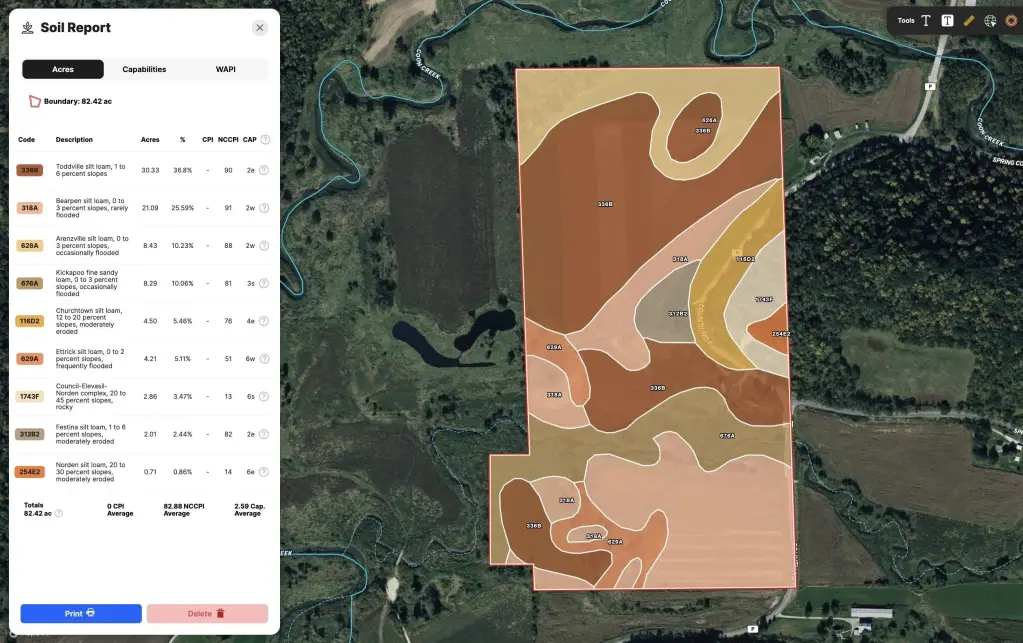The image size is (1023, 643).
Task: Click the Code column header
Action: [26, 140]
